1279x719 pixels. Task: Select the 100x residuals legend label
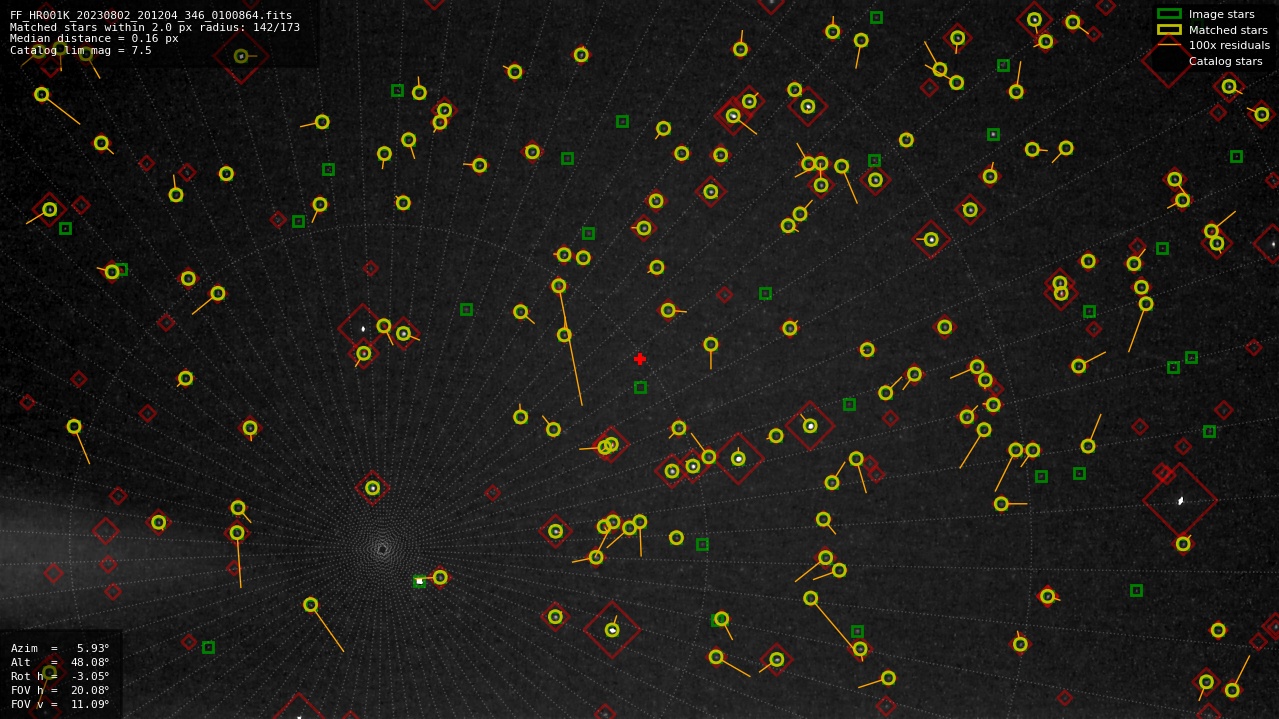(x=1229, y=45)
